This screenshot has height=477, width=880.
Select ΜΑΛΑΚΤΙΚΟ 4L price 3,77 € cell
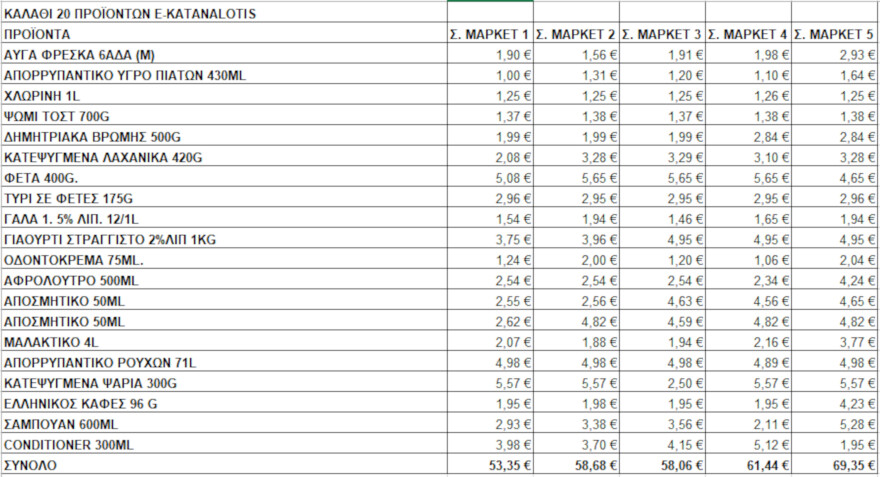[835, 341]
